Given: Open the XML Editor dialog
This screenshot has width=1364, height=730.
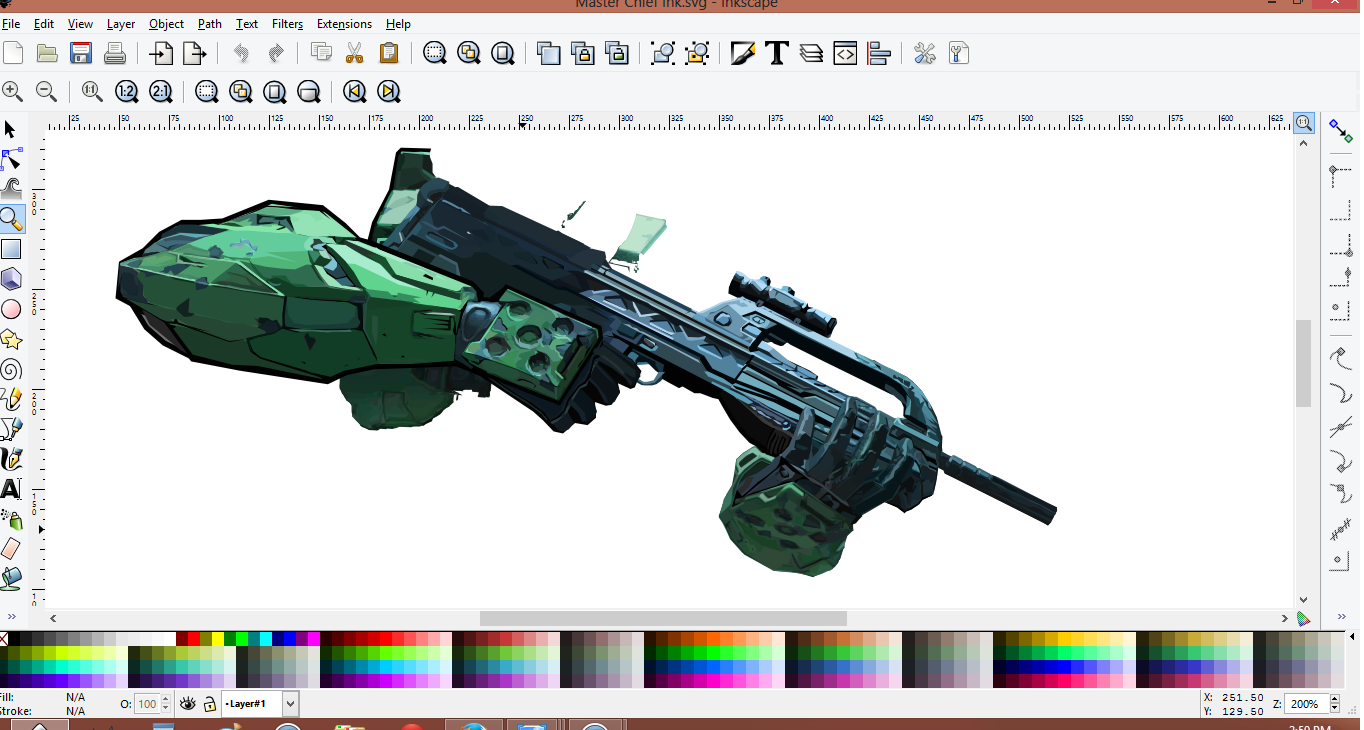Looking at the screenshot, I should pos(845,53).
